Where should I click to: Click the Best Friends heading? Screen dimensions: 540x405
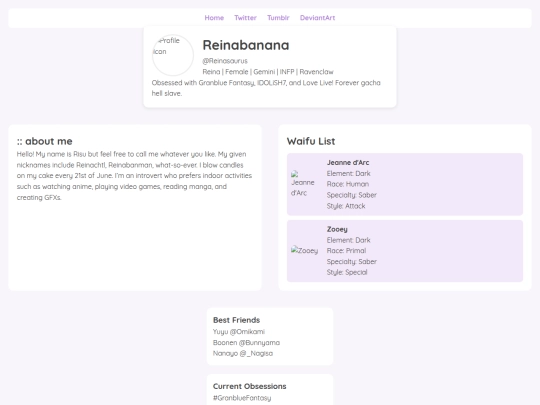236,320
